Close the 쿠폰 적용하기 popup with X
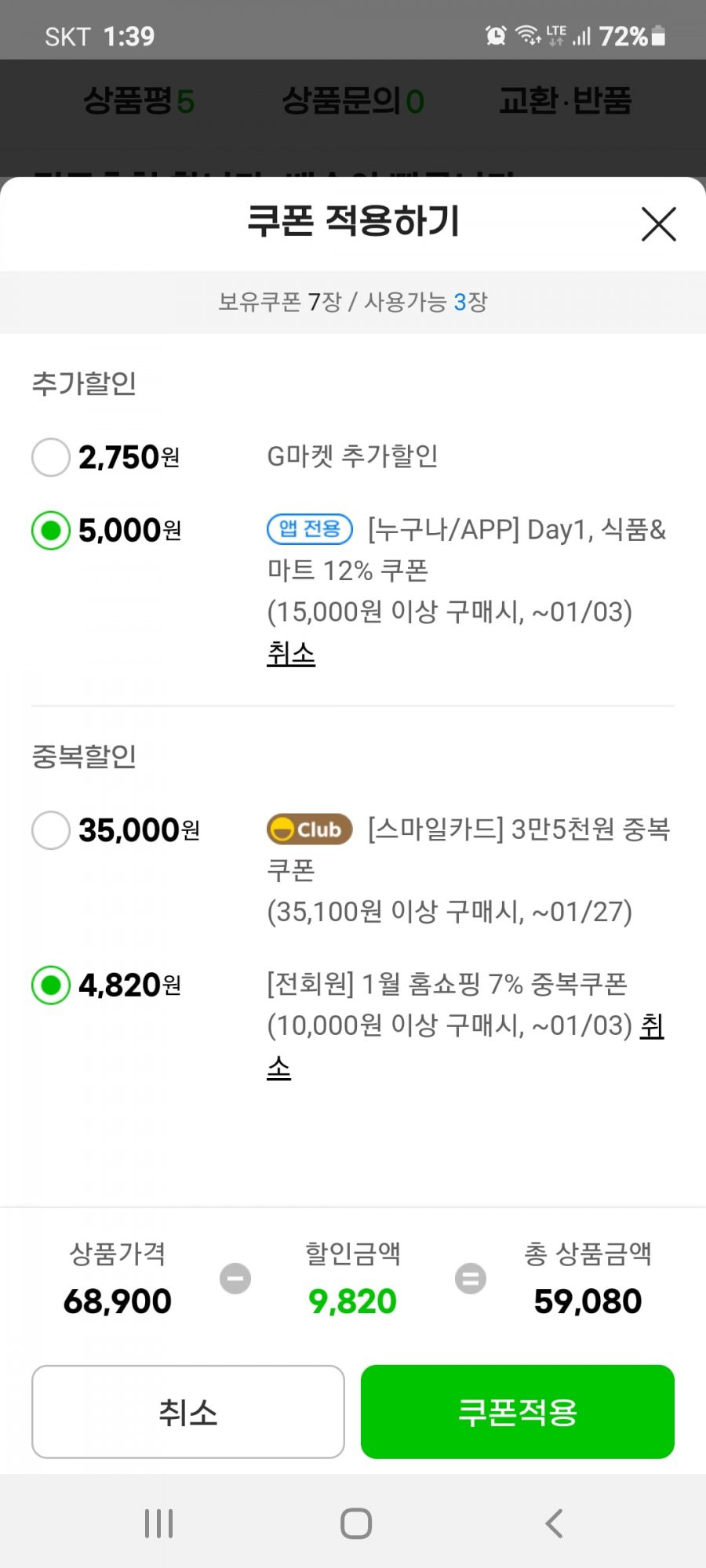The image size is (706, 1568). (658, 224)
